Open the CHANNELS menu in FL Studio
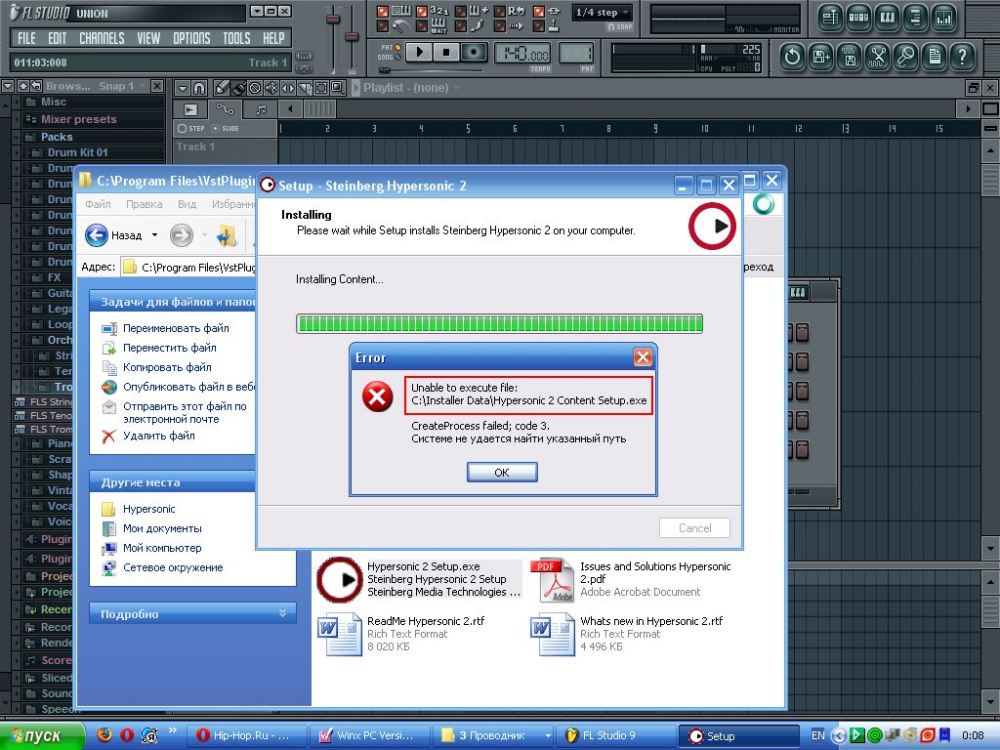The image size is (1000, 750). click(x=101, y=38)
